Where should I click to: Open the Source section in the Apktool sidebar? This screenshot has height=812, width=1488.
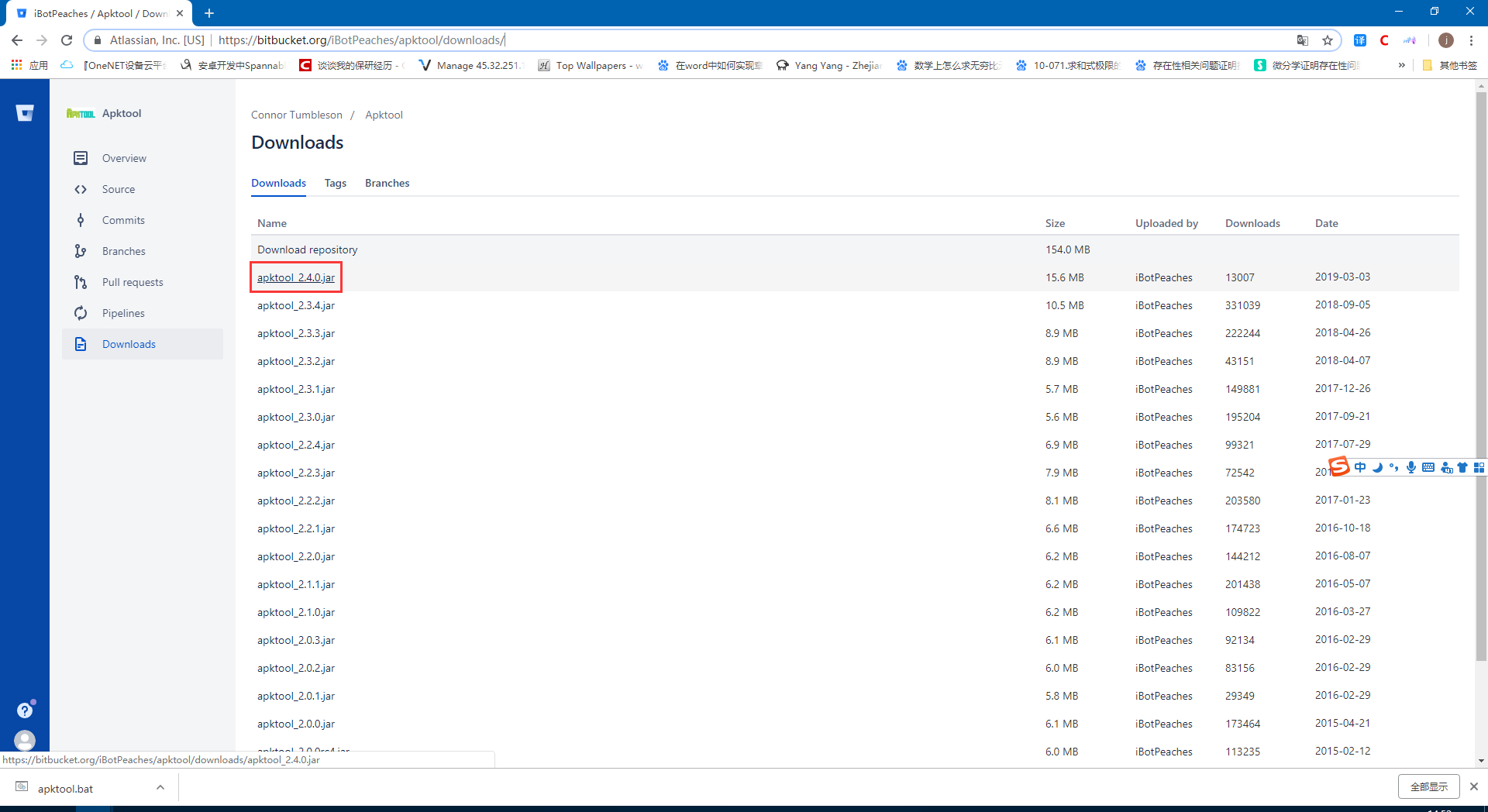click(119, 189)
